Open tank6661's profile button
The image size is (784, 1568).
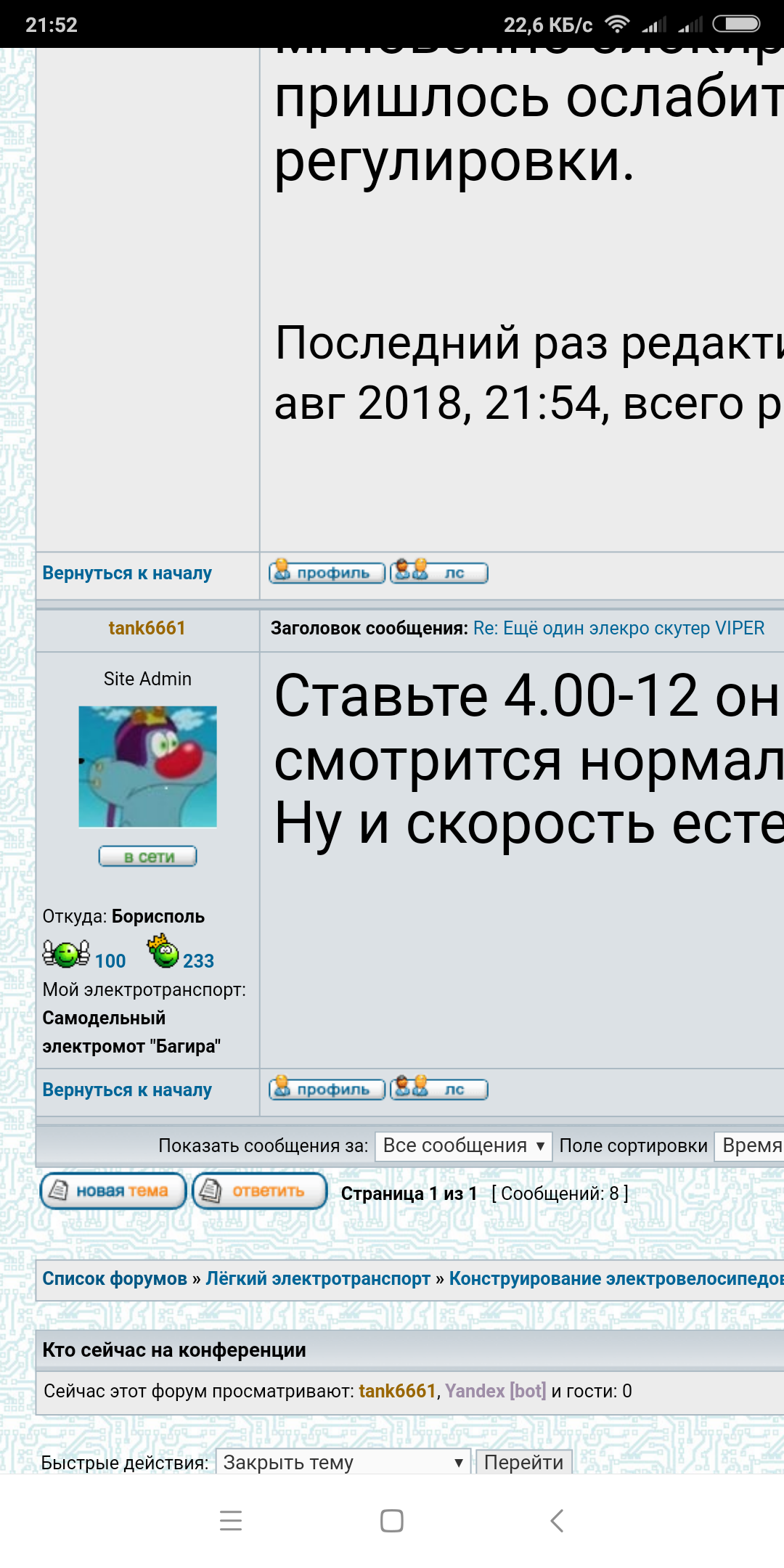tap(327, 1090)
